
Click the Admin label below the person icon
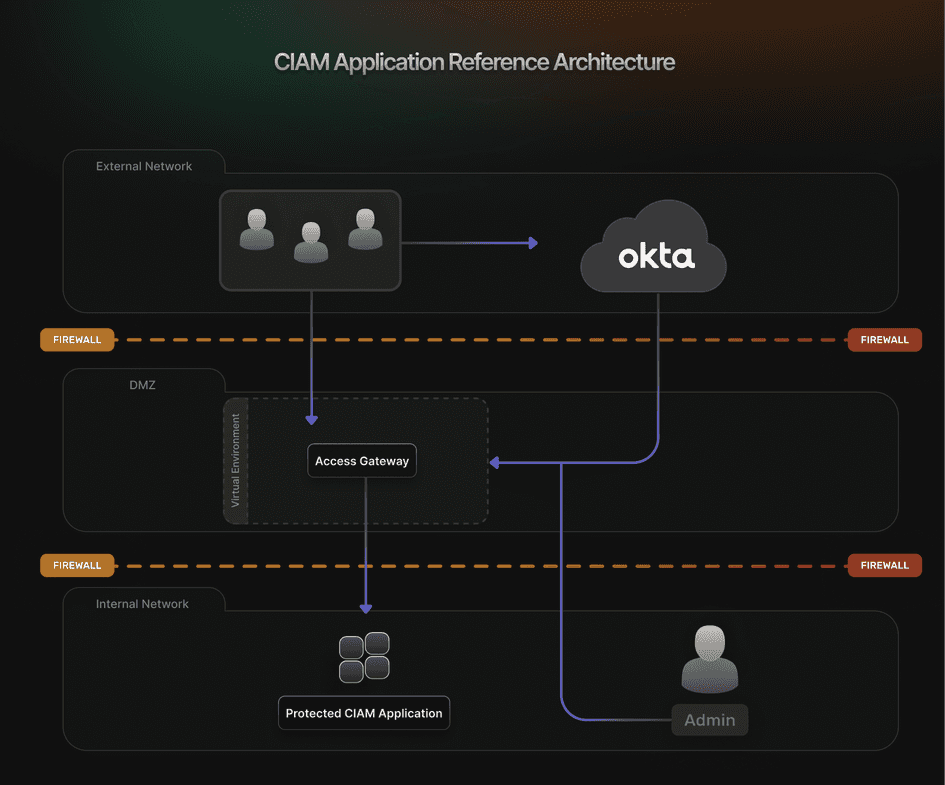(710, 720)
